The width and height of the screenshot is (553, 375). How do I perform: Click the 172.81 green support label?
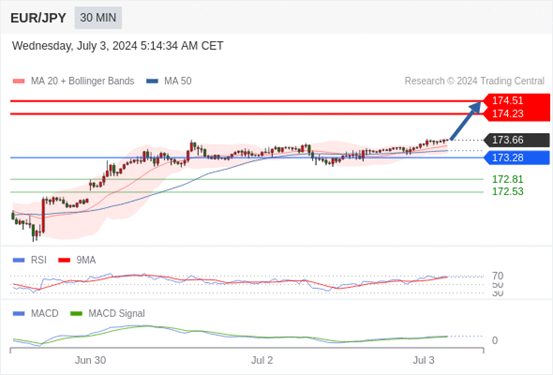[508, 180]
